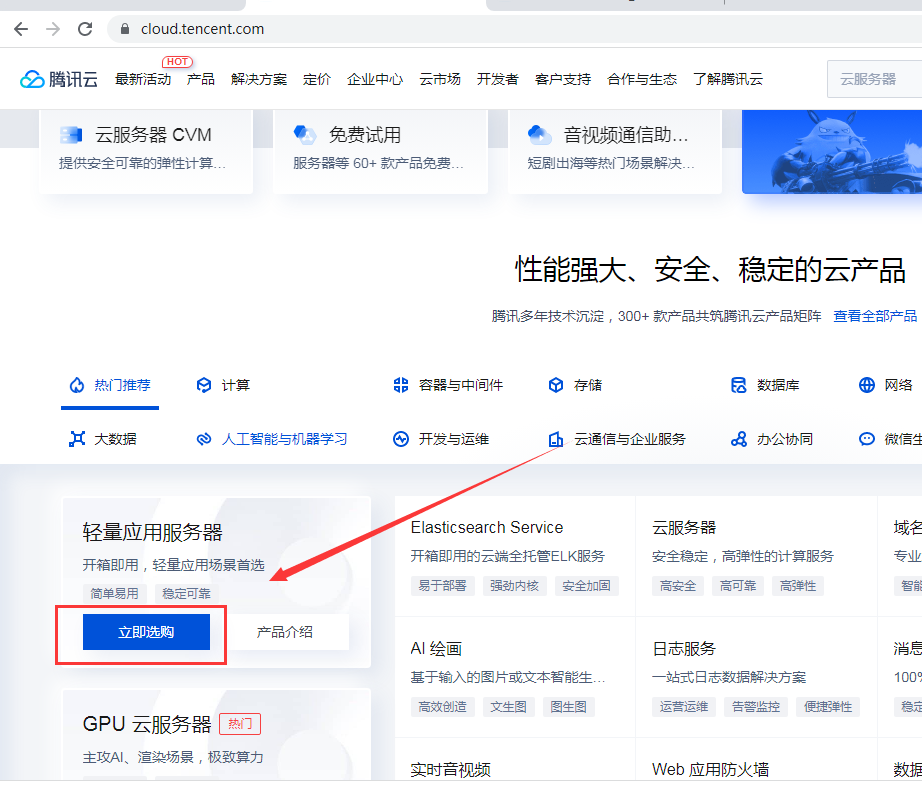Open the 产品 navigation menu
The image size is (922, 786).
tap(201, 79)
